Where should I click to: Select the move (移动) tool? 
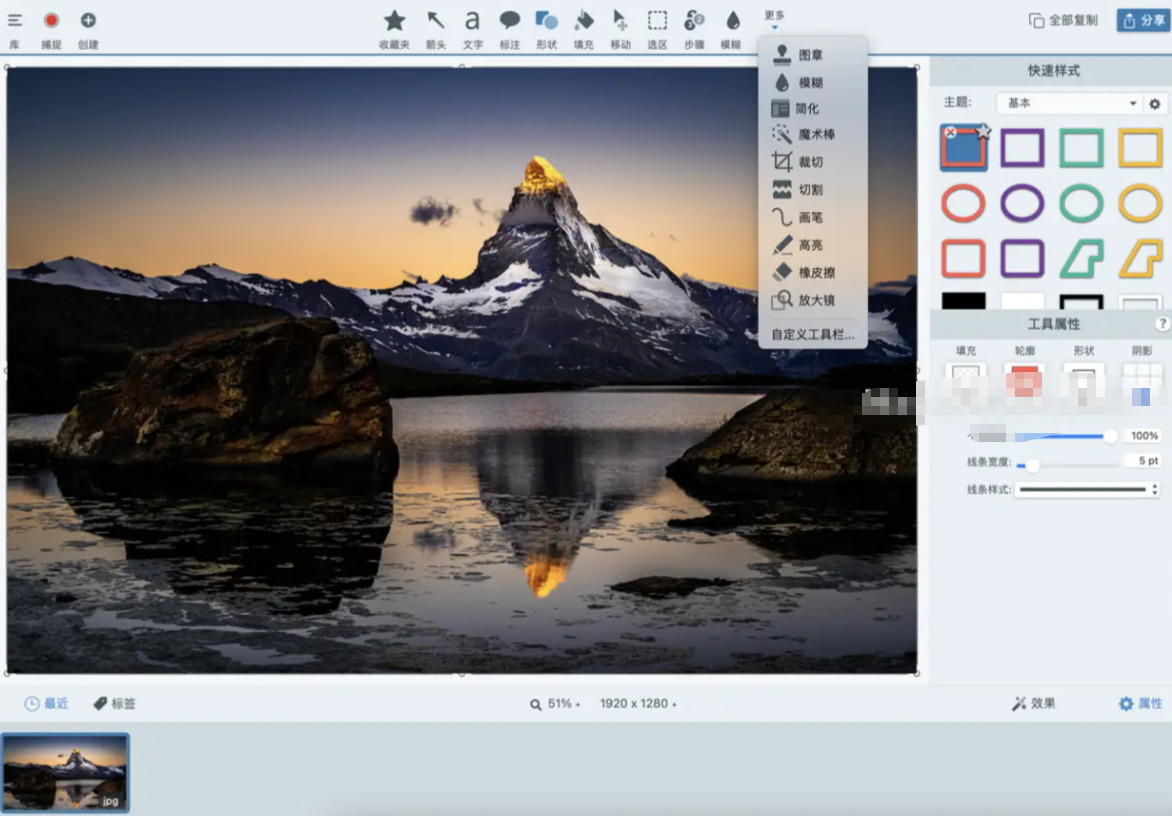(x=620, y=30)
